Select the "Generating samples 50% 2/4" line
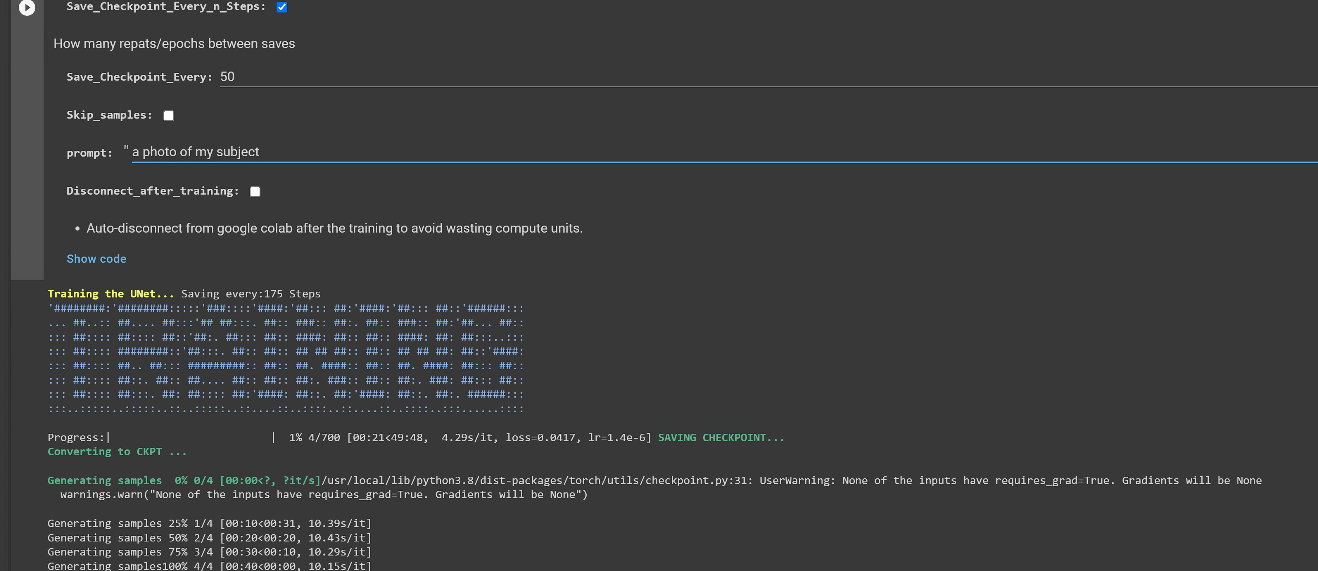Image resolution: width=1318 pixels, height=571 pixels. tap(209, 538)
